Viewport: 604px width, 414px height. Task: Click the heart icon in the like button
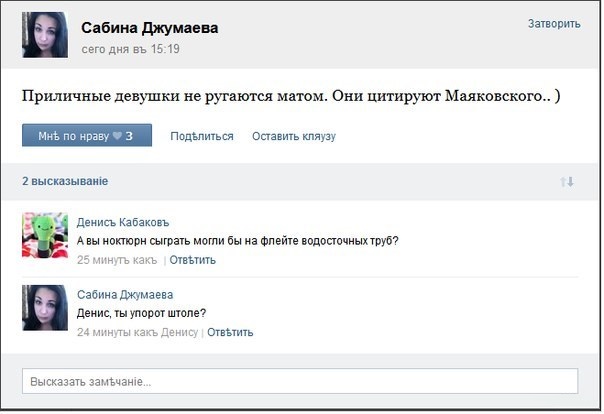(117, 136)
